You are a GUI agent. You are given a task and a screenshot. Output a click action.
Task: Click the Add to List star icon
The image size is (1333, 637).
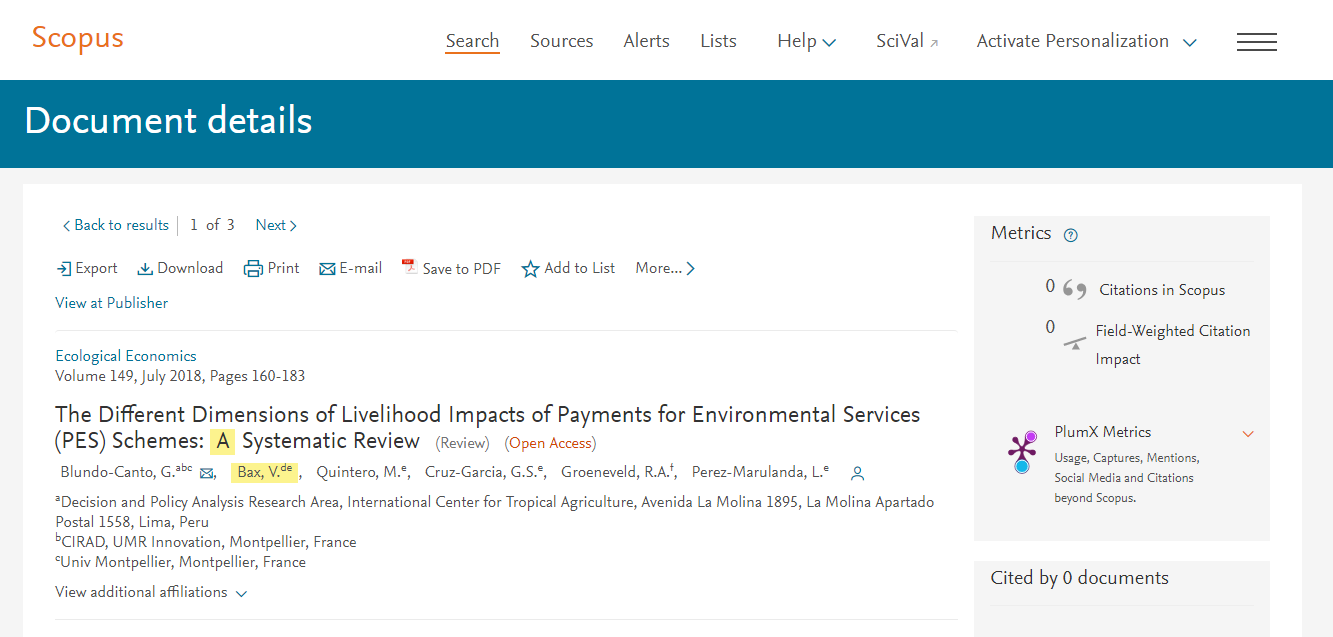click(x=530, y=269)
